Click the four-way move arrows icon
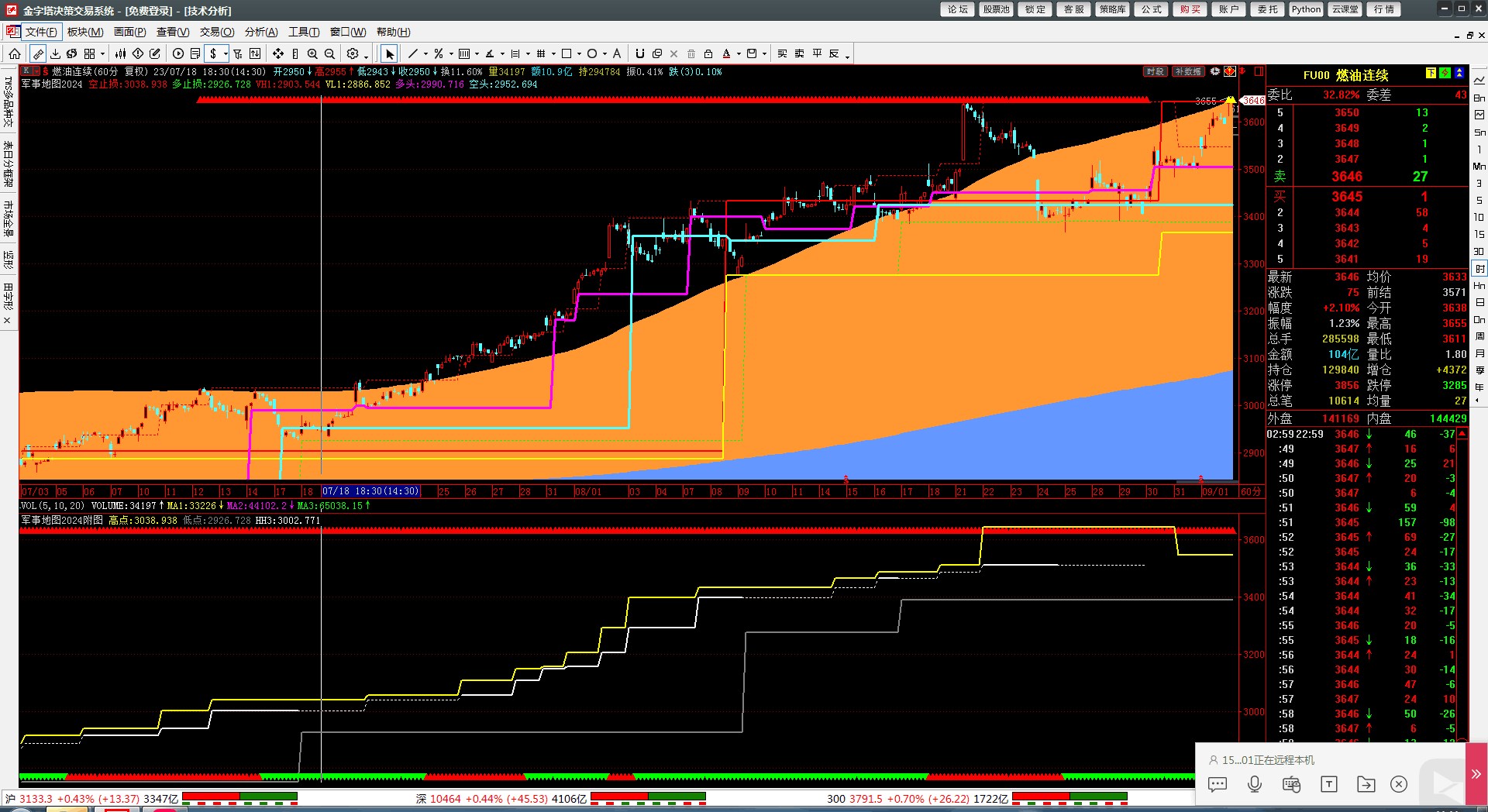Screen dimensions: 1488x812 278,53
